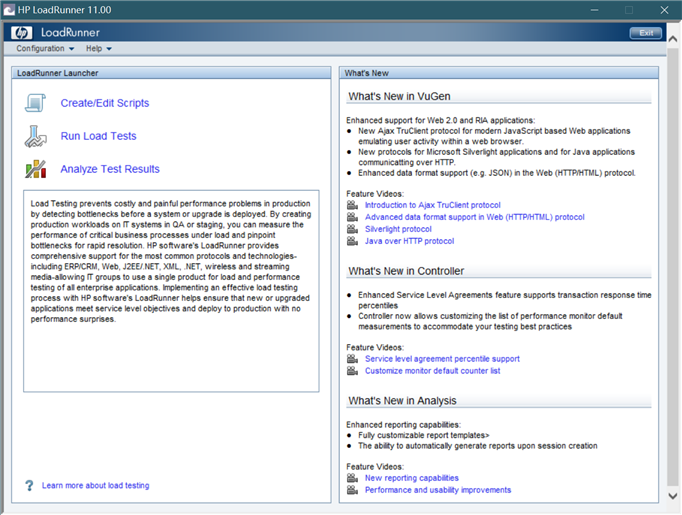Close the HP LoadRunner window
Image resolution: width=682 pixels, height=515 pixels.
(x=664, y=10)
